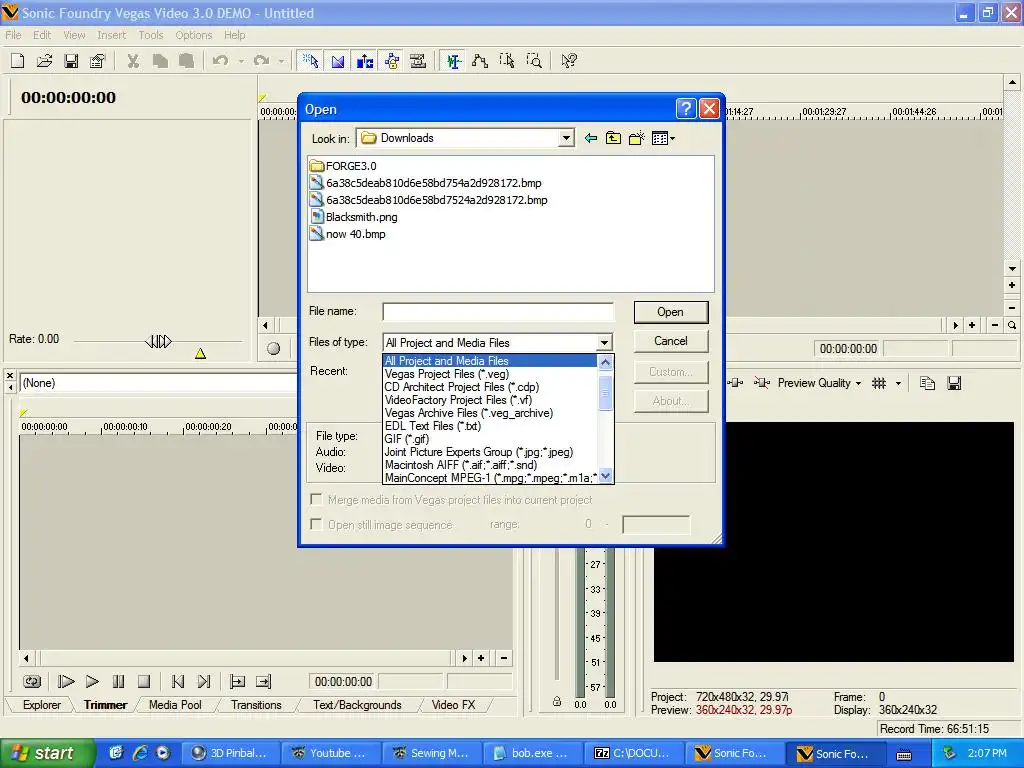
Task: Click the file type list scrollbar down arrow
Action: [x=605, y=476]
